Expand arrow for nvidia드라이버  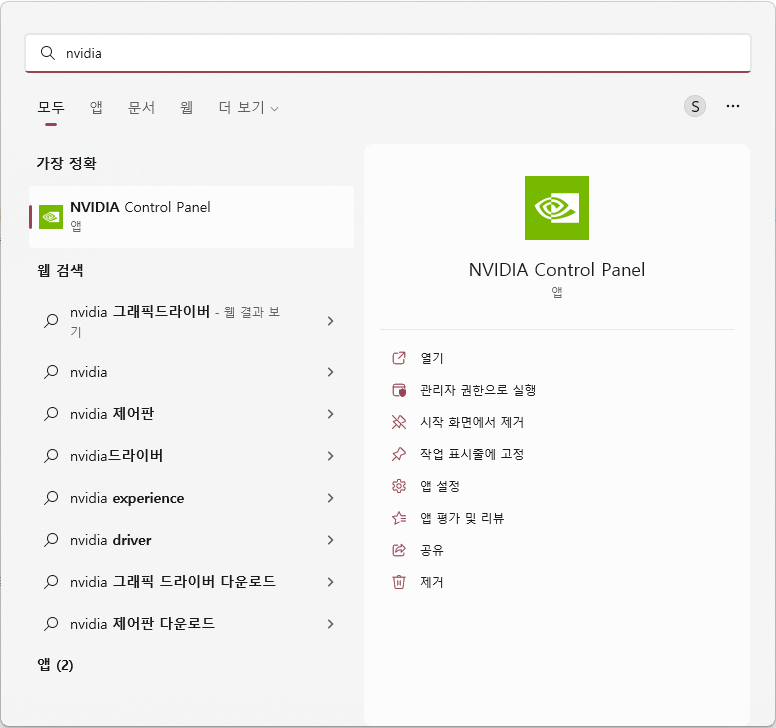(331, 456)
